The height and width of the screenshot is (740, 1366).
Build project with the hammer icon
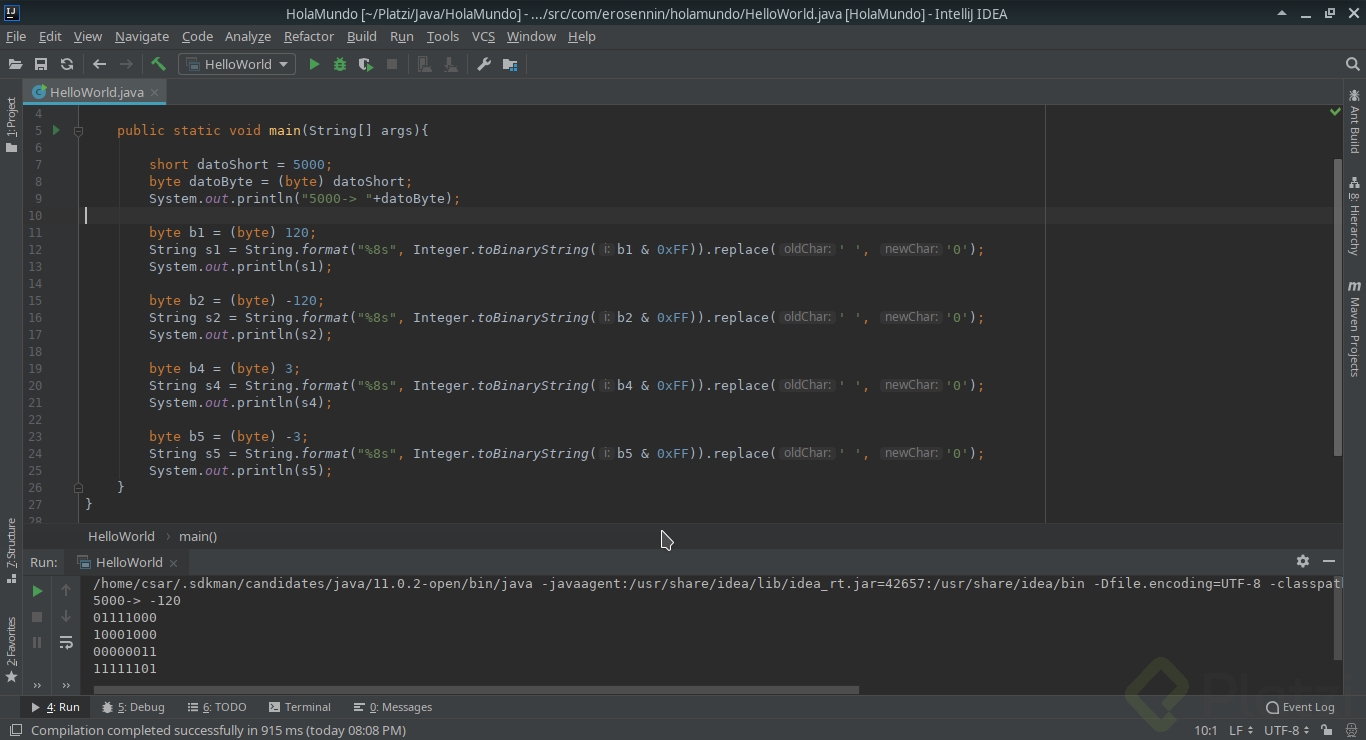(x=158, y=64)
